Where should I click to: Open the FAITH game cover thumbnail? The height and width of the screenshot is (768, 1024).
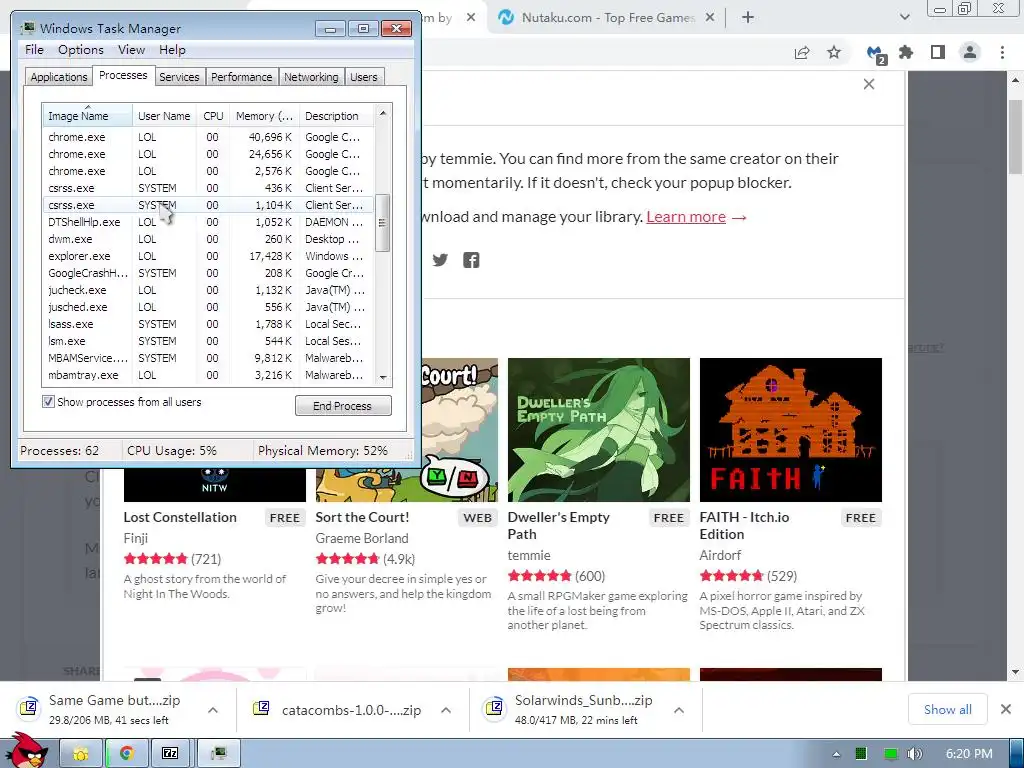(791, 430)
